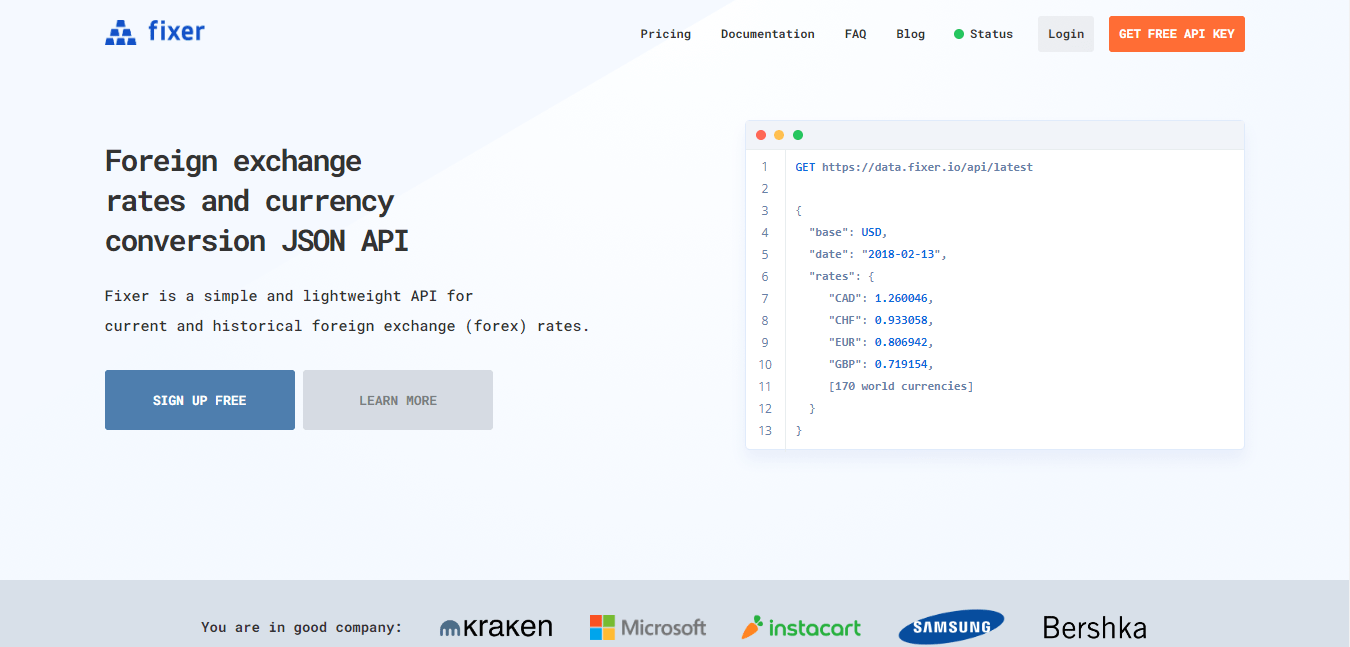1350x647 pixels.
Task: Click the green Status indicator dot
Action: tap(959, 34)
